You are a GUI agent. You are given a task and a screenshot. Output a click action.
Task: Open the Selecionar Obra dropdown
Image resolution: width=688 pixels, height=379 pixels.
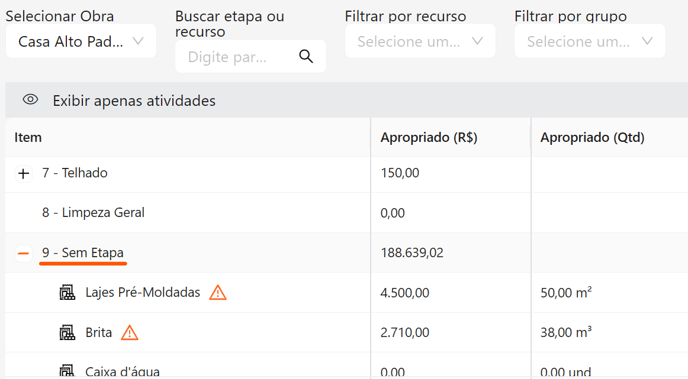81,41
